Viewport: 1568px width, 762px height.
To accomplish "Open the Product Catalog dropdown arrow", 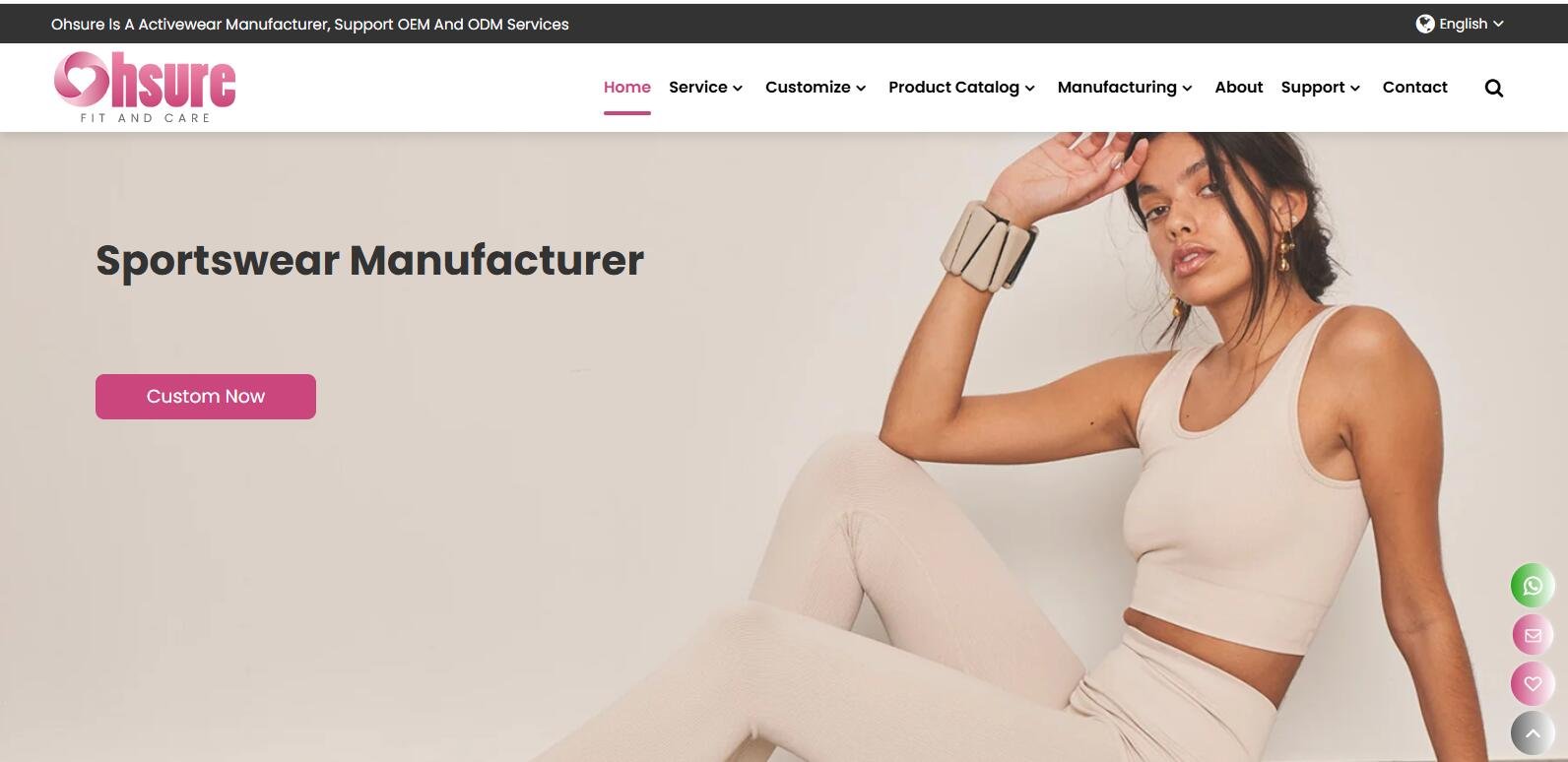I will [1030, 89].
